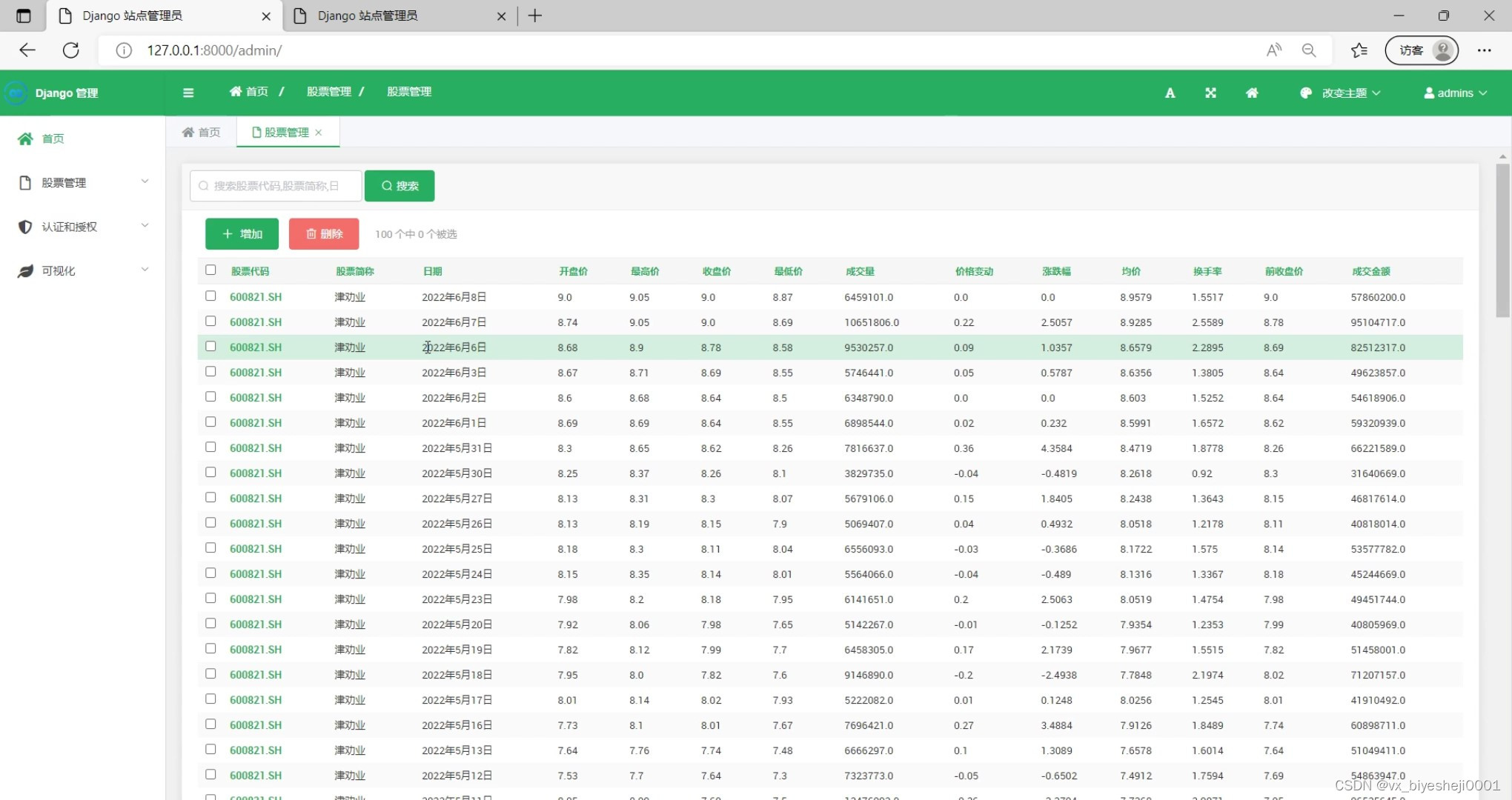Click first 股票管理 breadcrumb item
Image resolution: width=1512 pixels, height=800 pixels.
point(328,92)
